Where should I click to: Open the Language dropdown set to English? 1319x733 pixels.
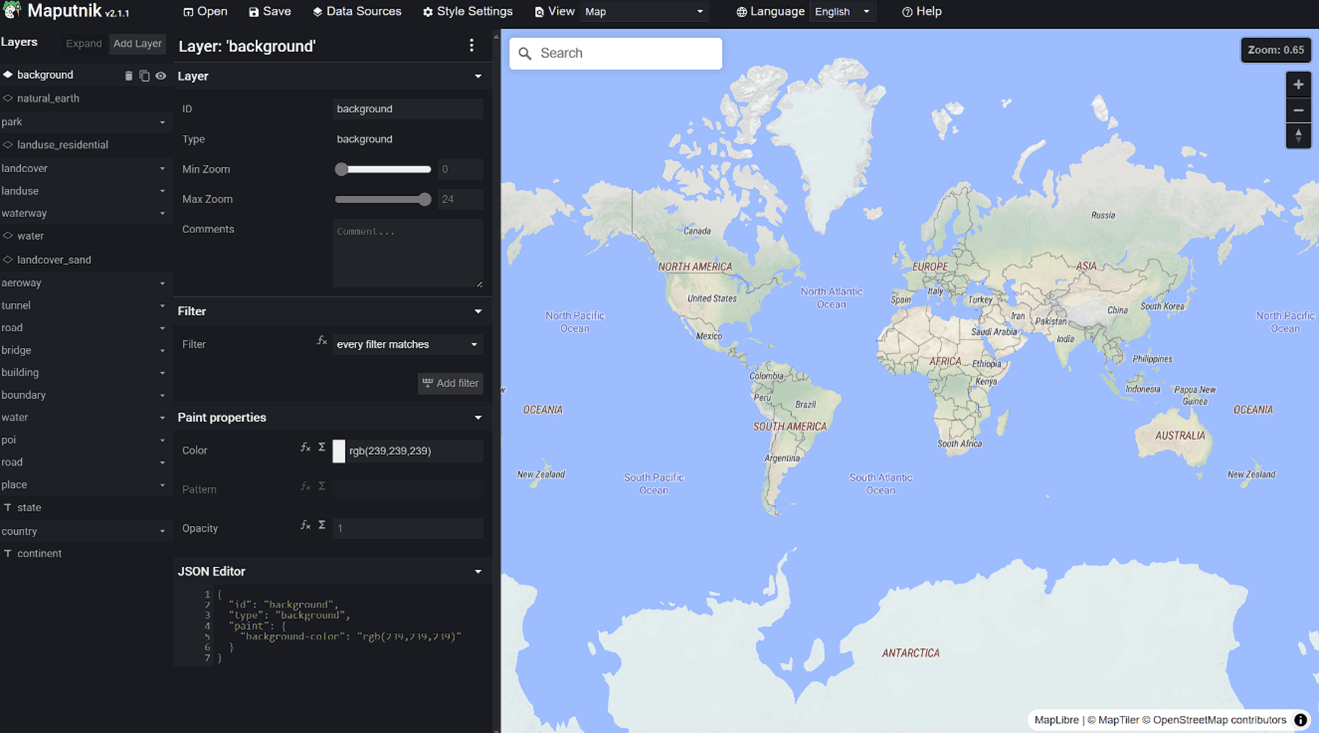[x=842, y=12]
